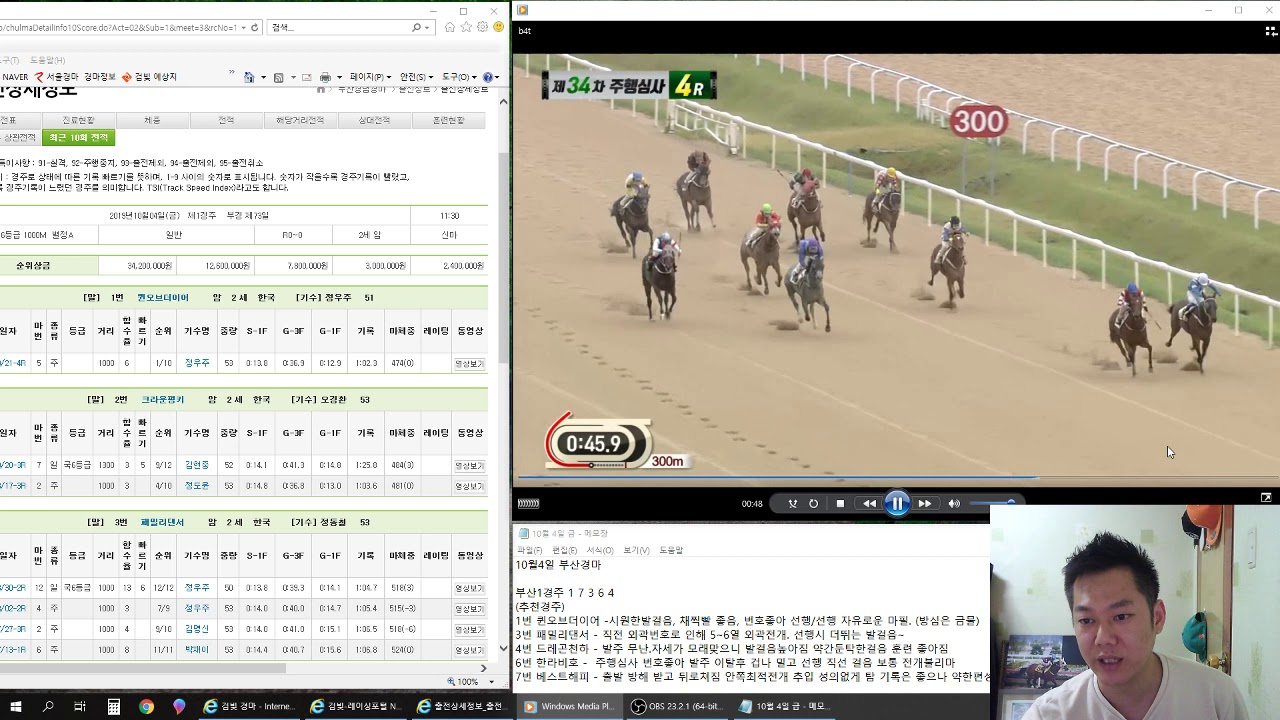Stop playback in Windows Media Player
This screenshot has width=1280, height=720.
point(840,504)
